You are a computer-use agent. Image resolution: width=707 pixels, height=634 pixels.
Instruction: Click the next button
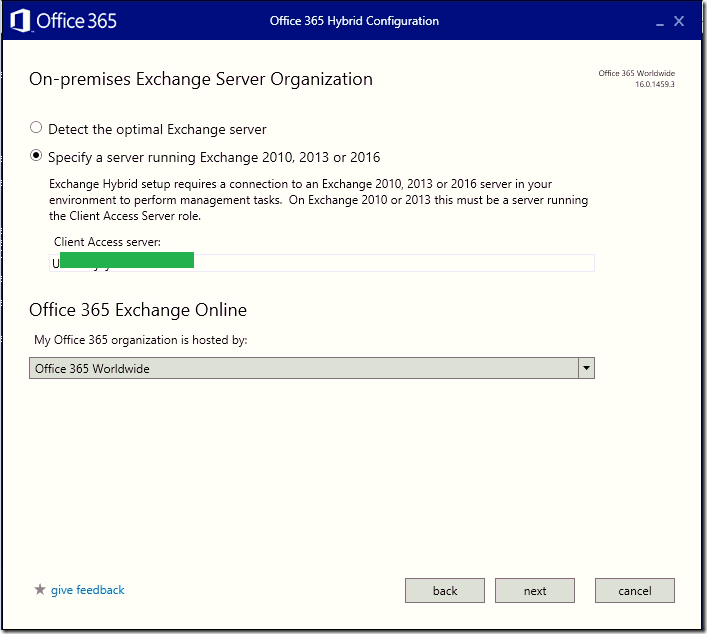point(535,590)
